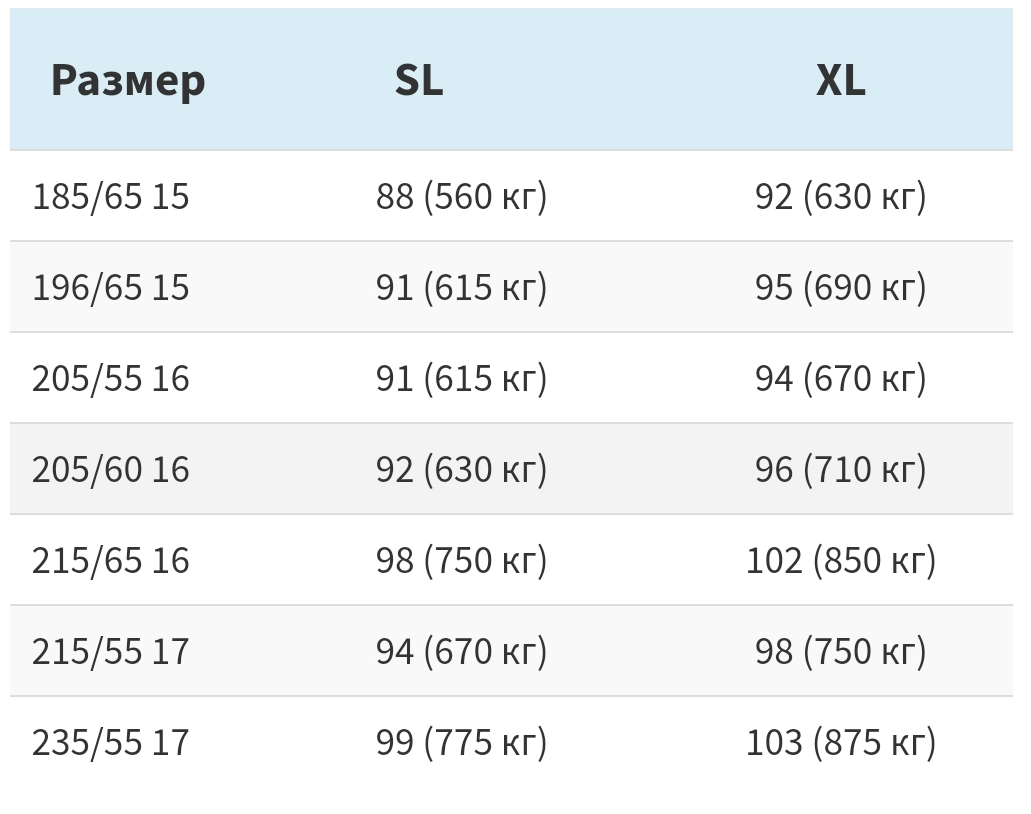
Task: Click the SL value 88 (560 кг)
Action: click(x=461, y=196)
